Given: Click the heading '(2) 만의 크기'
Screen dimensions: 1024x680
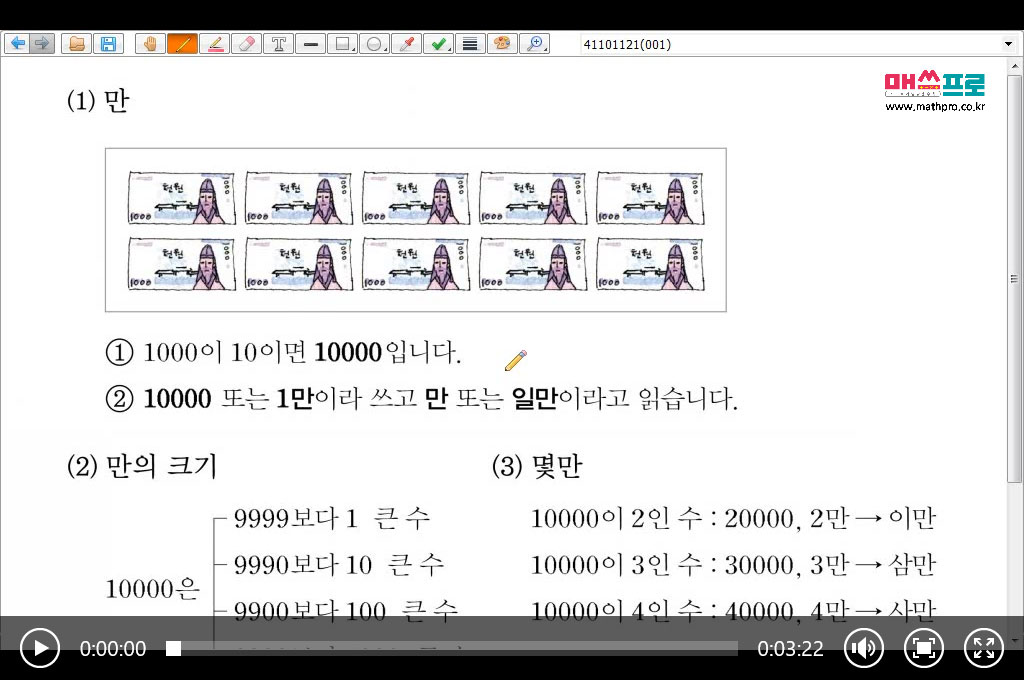Looking at the screenshot, I should [x=142, y=466].
